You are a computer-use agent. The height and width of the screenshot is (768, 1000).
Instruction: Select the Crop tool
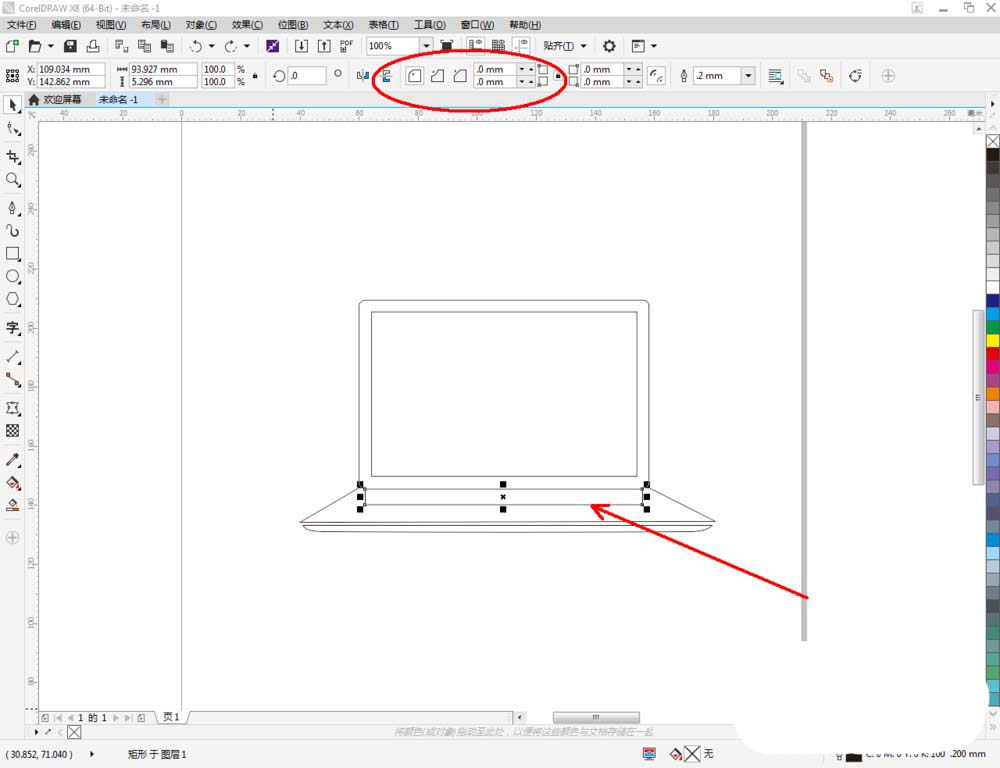[13, 157]
